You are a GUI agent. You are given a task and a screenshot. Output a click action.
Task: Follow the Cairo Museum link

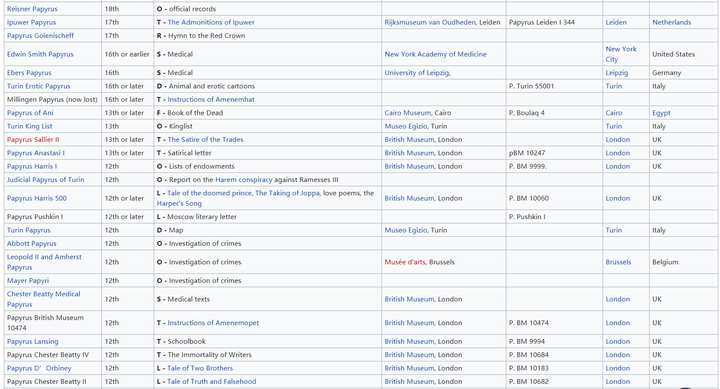(408, 113)
